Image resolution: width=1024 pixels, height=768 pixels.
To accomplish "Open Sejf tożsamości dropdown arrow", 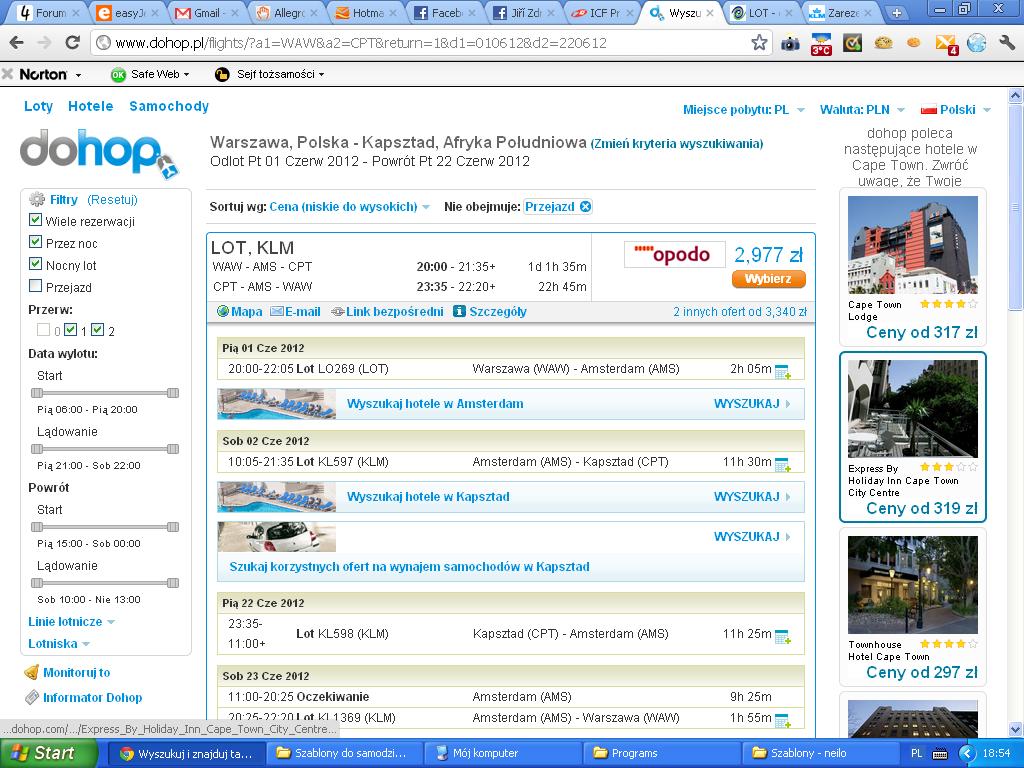I will pyautogui.click(x=321, y=75).
